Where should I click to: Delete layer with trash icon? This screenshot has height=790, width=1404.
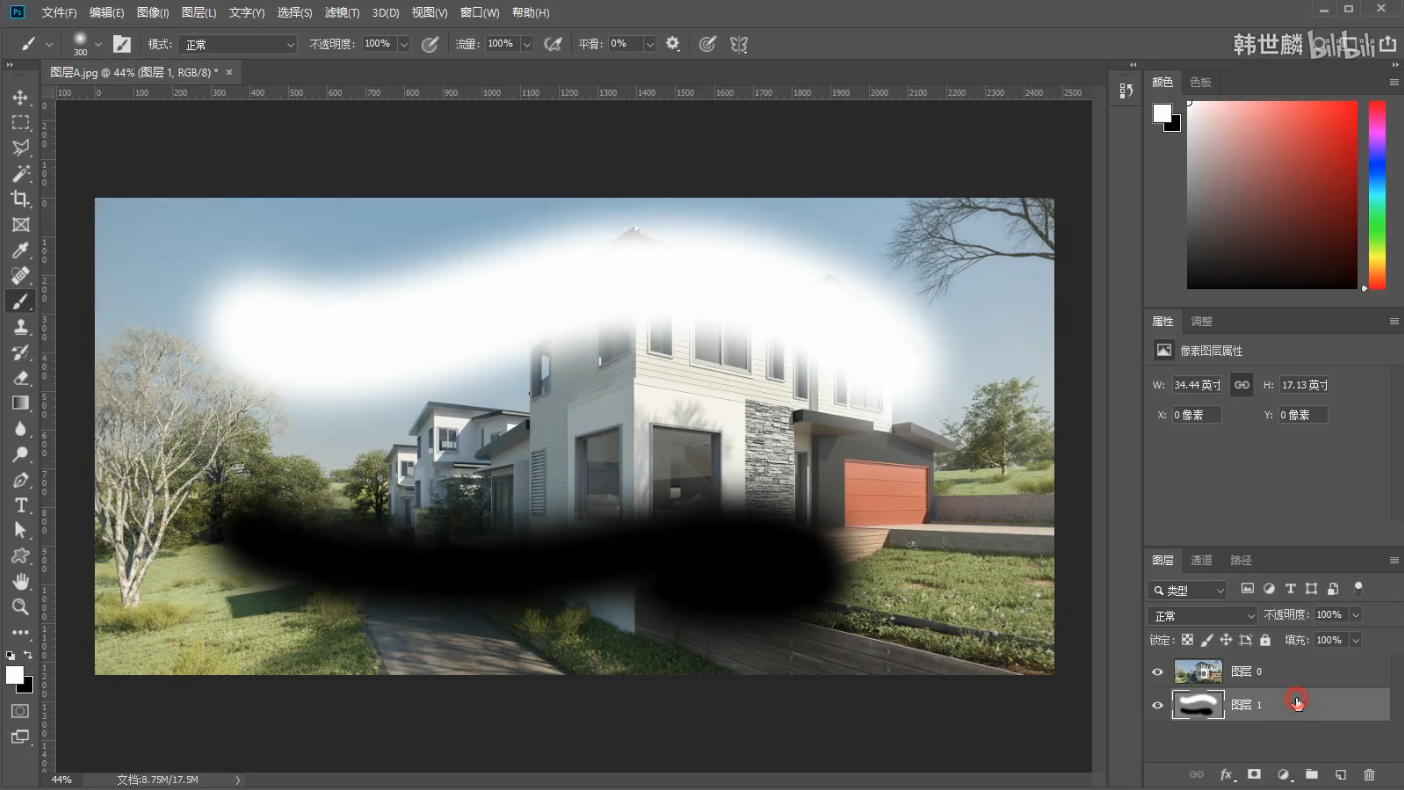pyautogui.click(x=1370, y=774)
